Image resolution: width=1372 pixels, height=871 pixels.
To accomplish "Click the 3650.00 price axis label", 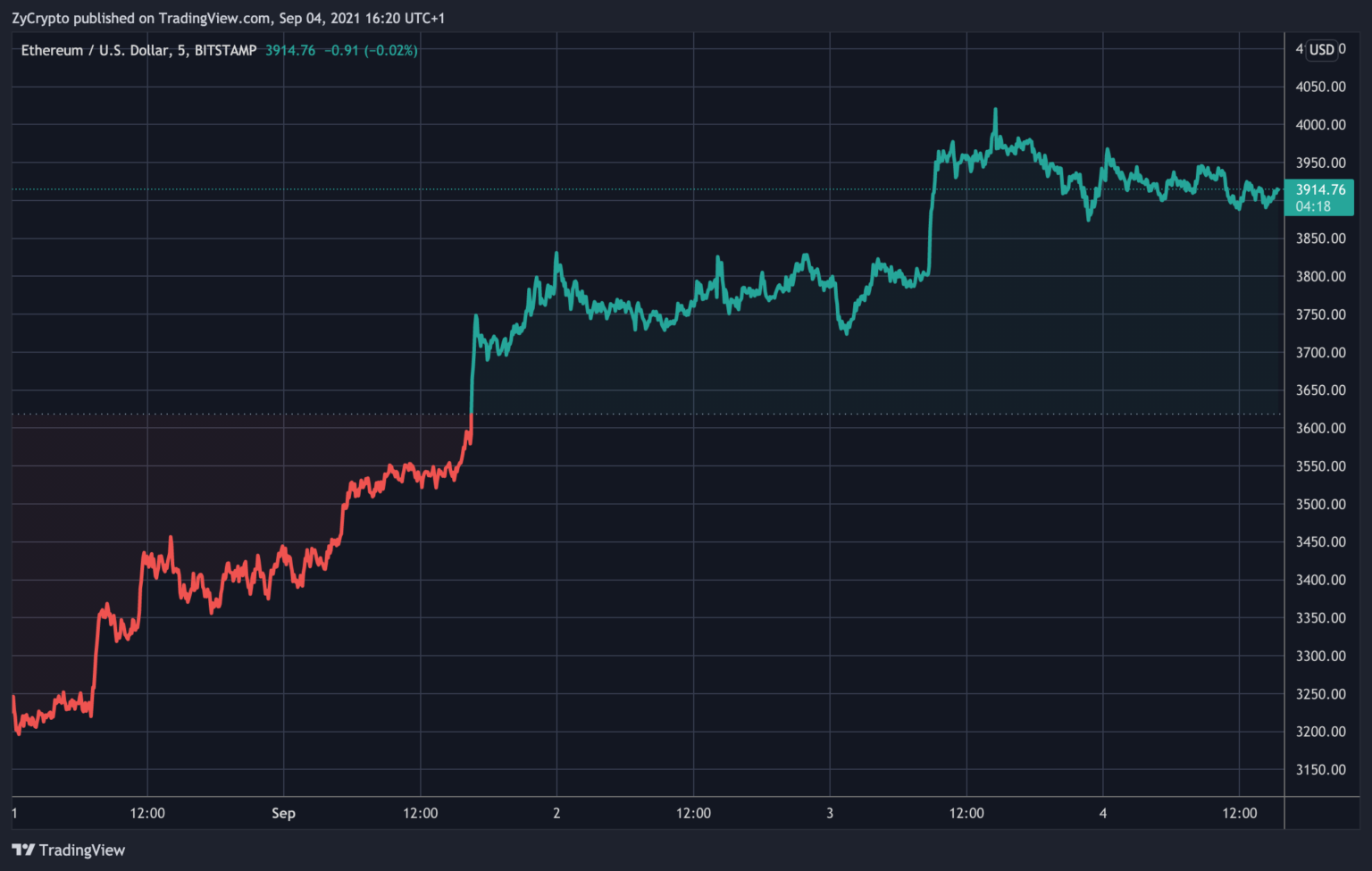I will click(x=1320, y=390).
